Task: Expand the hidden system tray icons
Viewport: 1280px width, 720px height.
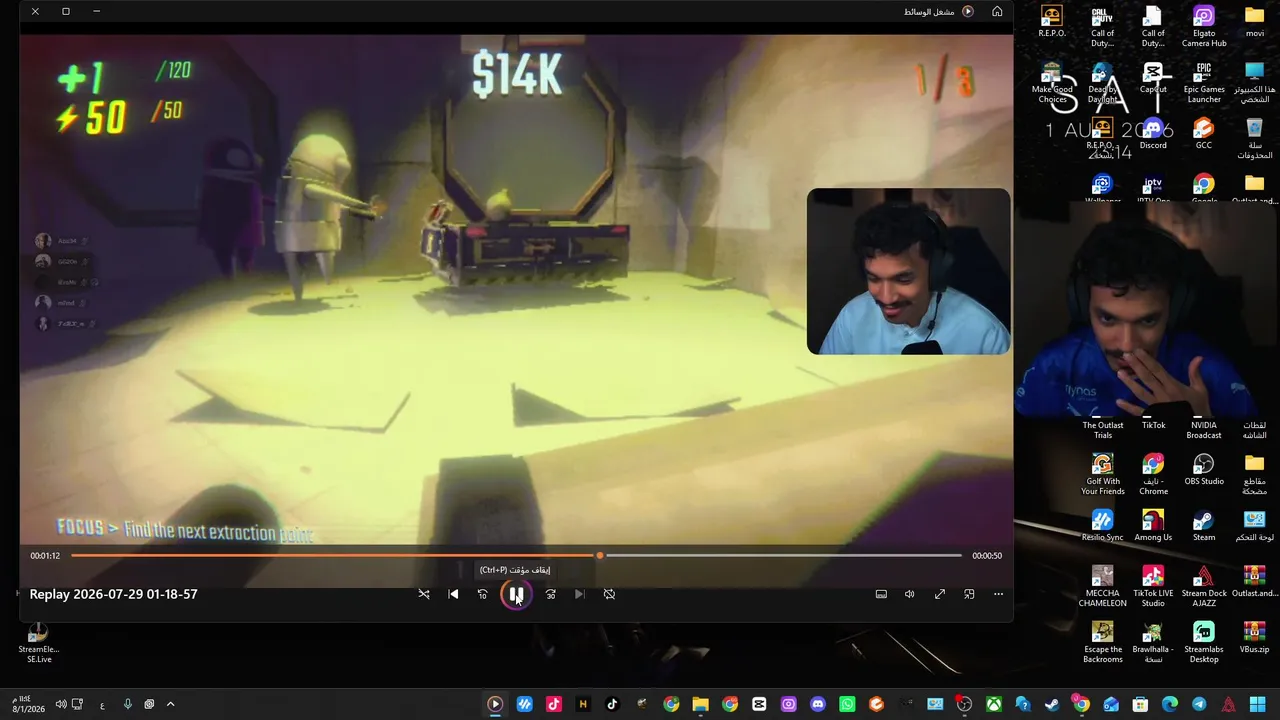Action: coord(170,704)
